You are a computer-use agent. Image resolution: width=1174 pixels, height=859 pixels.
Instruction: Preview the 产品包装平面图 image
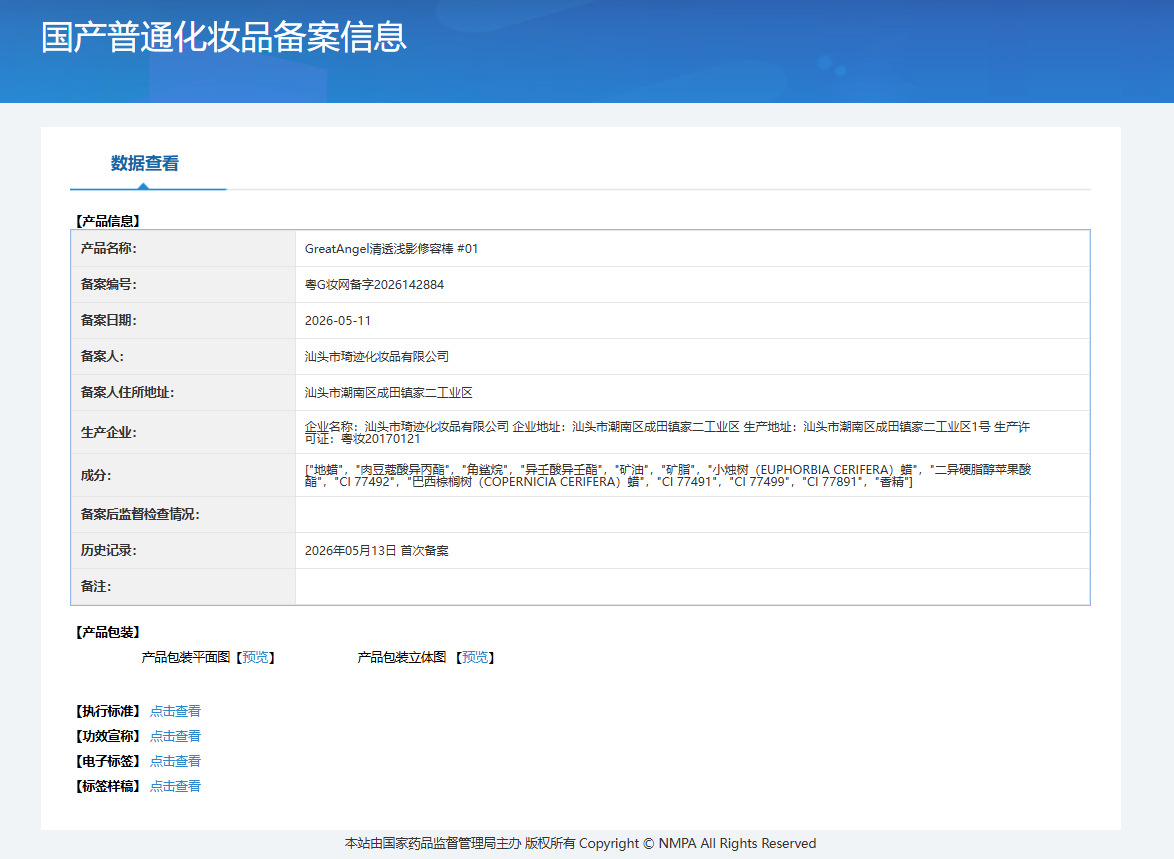(x=255, y=657)
